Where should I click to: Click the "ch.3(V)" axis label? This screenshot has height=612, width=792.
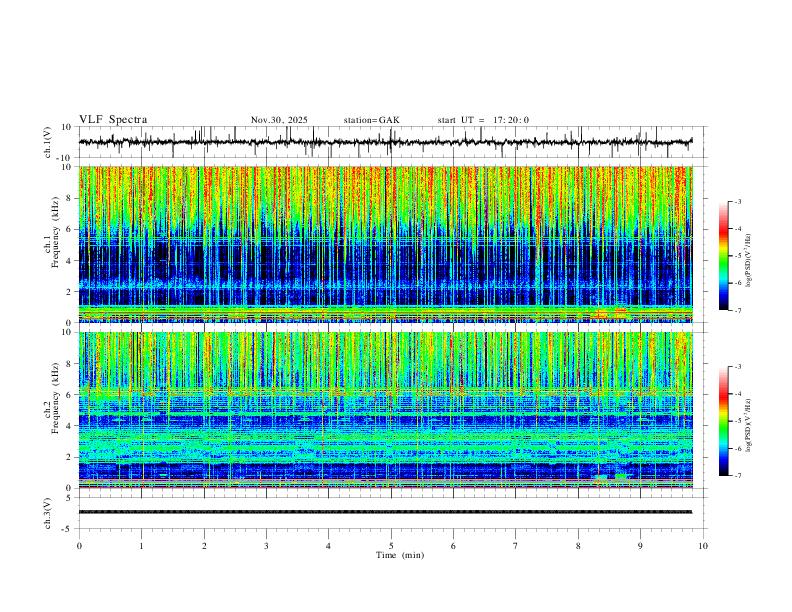(x=48, y=513)
